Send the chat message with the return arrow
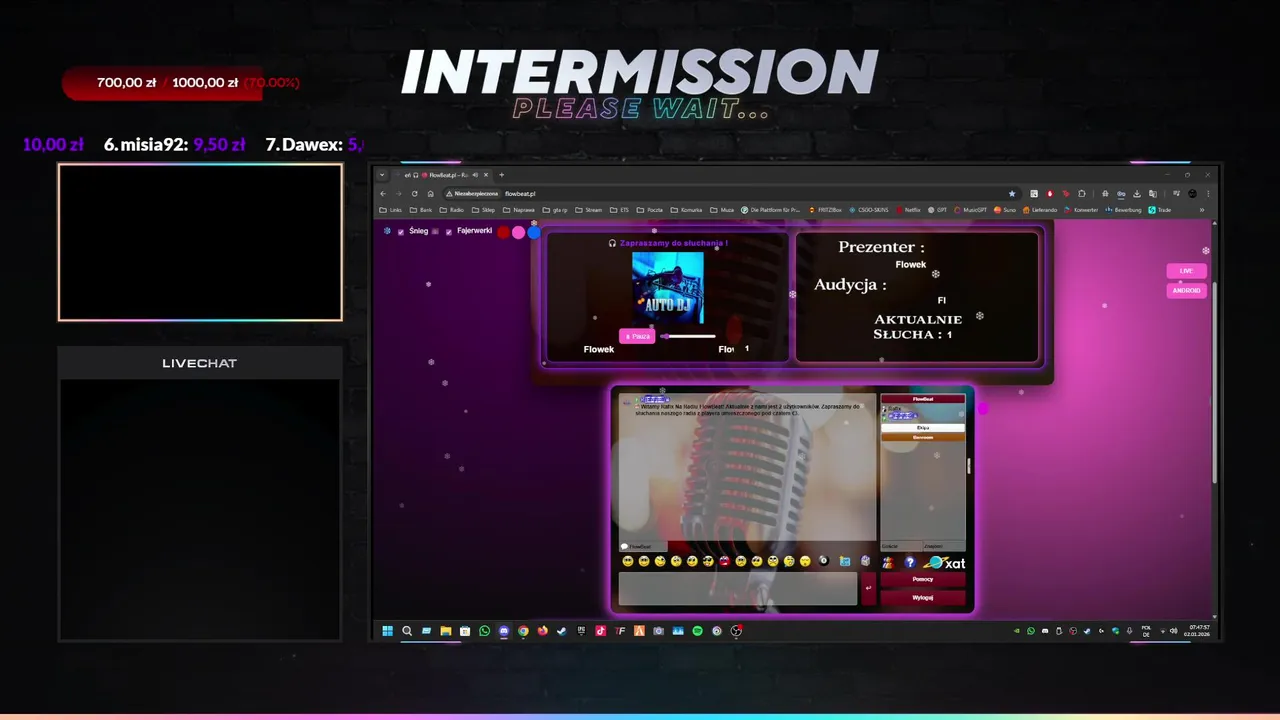The width and height of the screenshot is (1280, 720). (x=868, y=588)
